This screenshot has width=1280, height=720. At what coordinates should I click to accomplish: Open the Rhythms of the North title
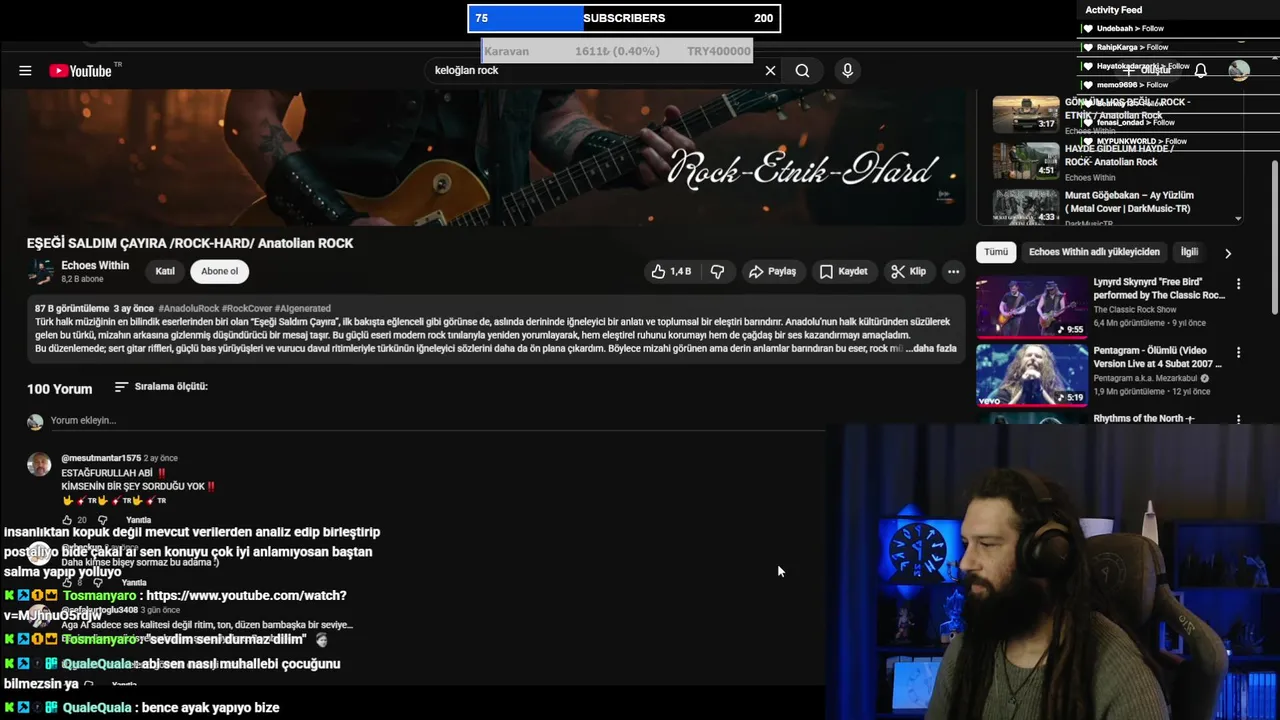1143,419
